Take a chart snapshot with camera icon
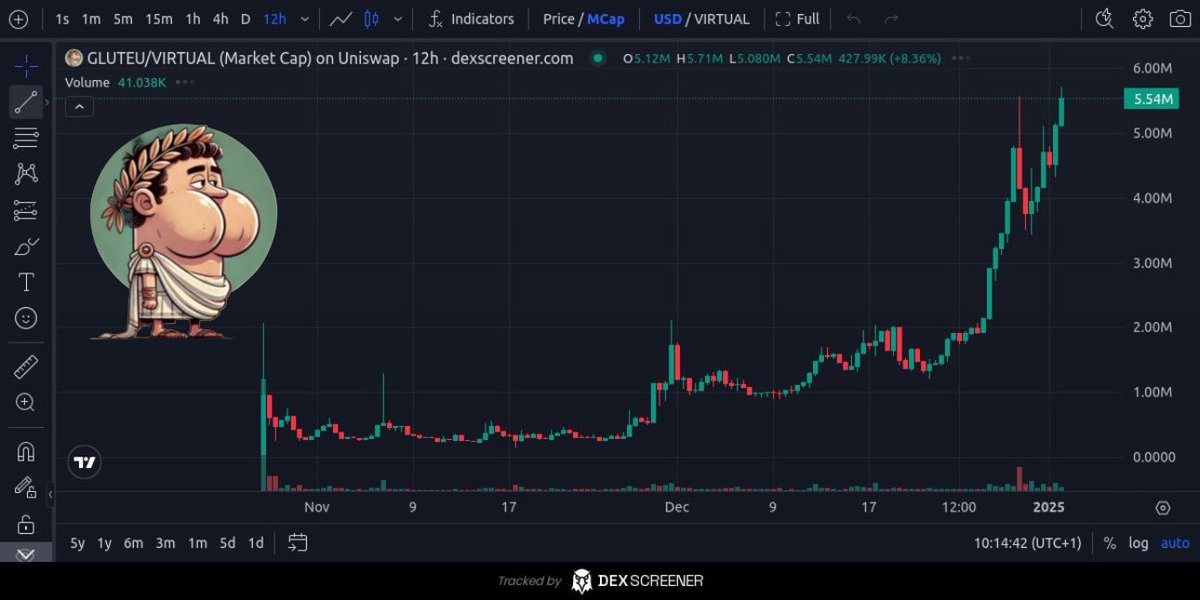The image size is (1200, 600). [x=1179, y=19]
